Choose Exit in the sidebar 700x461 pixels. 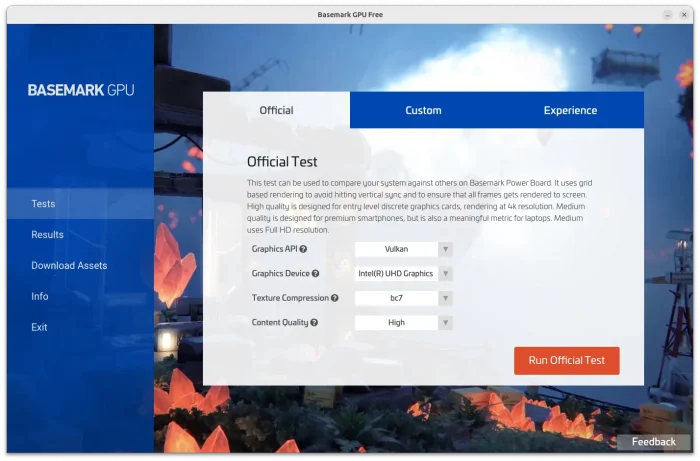coord(80,327)
